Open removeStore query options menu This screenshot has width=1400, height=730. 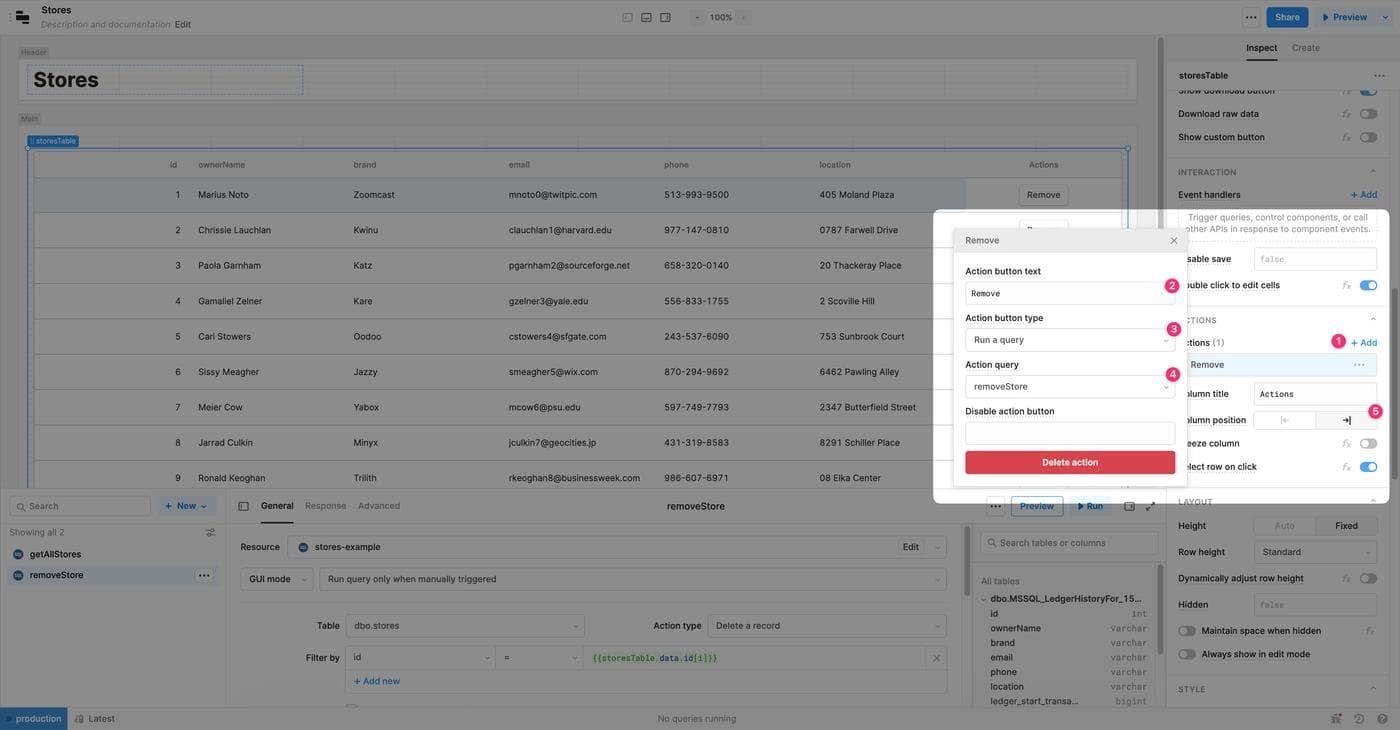coord(204,575)
